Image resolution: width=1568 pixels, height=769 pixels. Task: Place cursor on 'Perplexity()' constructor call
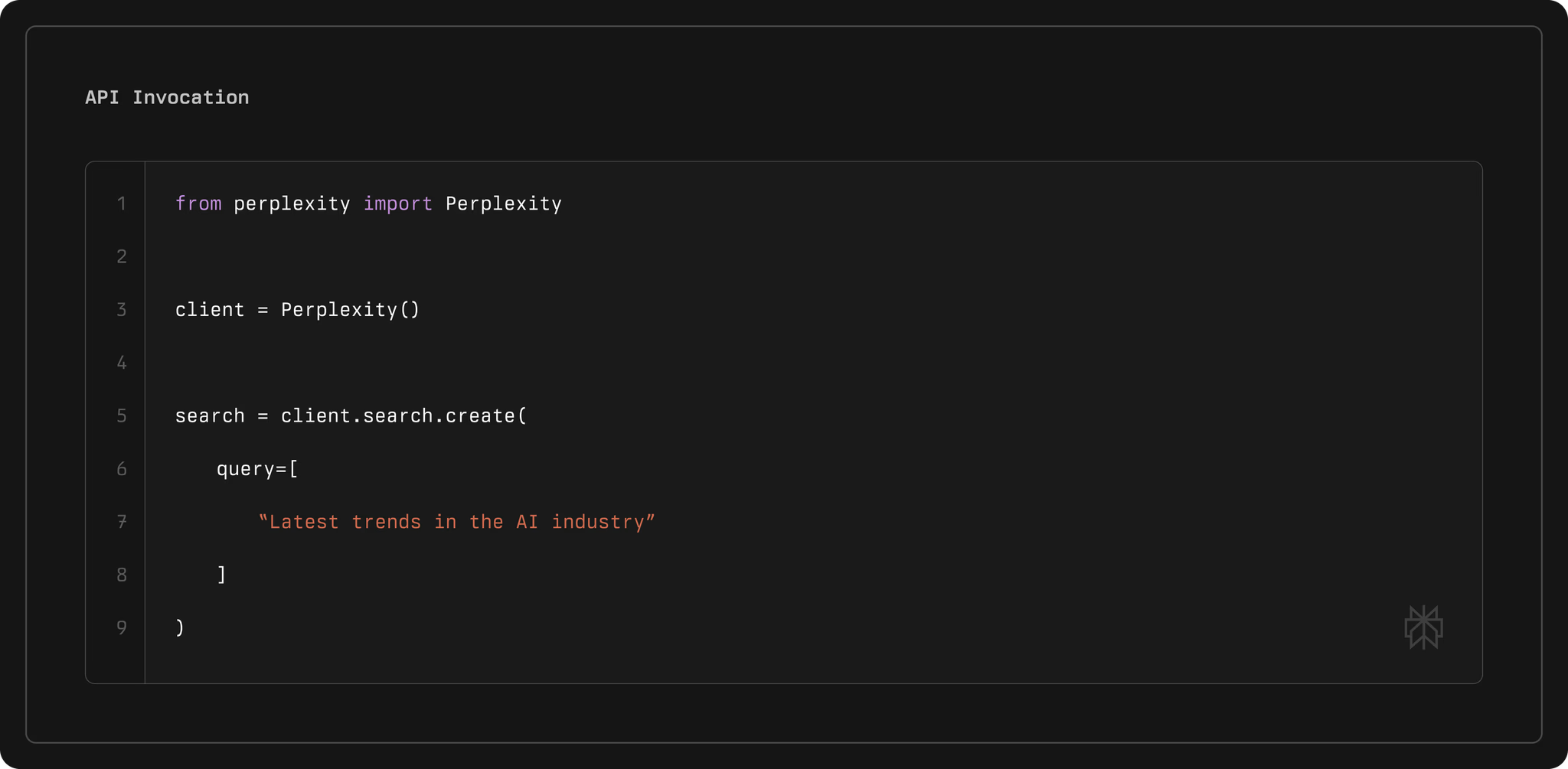[x=350, y=310]
